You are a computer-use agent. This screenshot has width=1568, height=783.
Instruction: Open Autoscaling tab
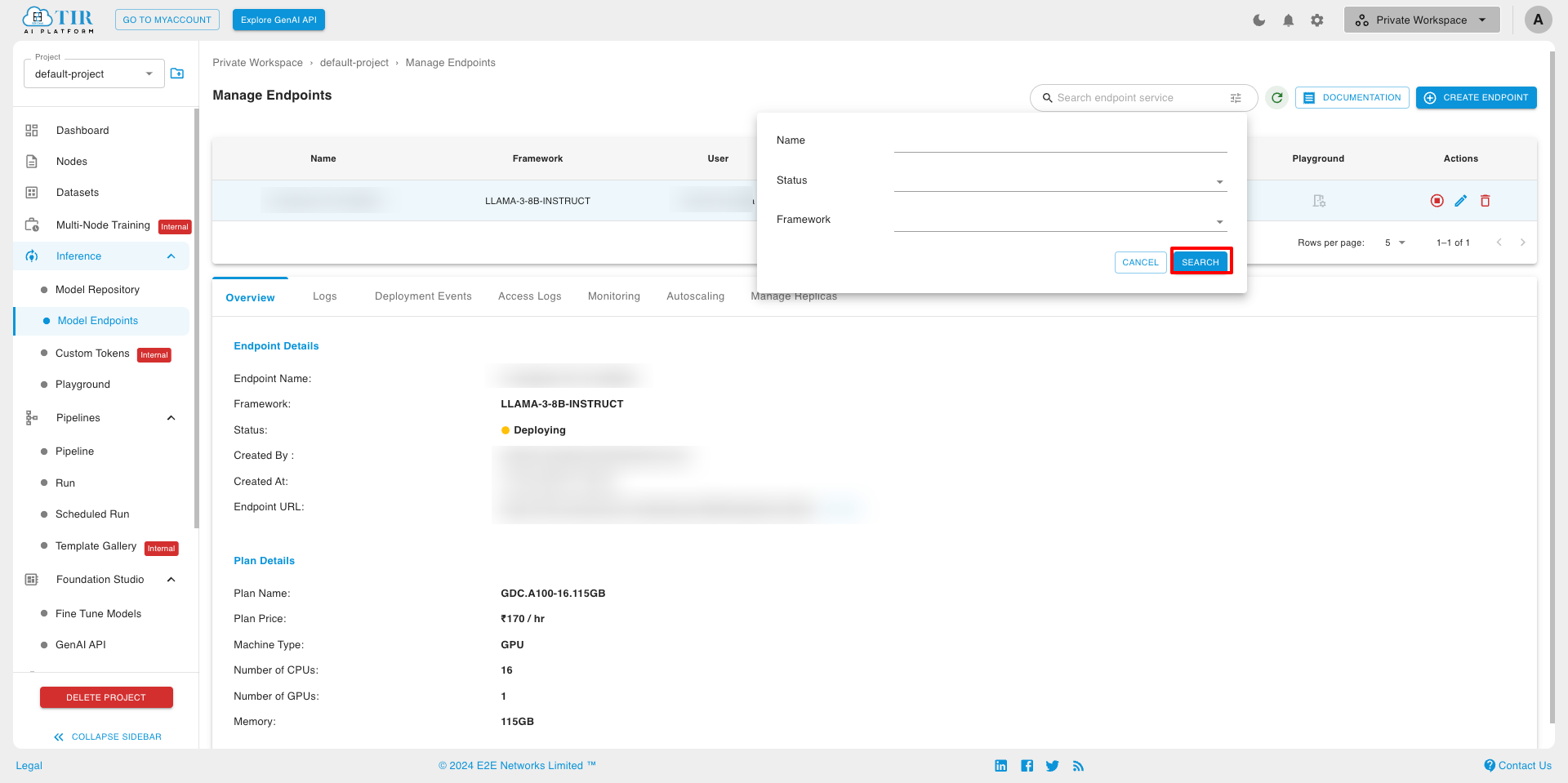[696, 296]
